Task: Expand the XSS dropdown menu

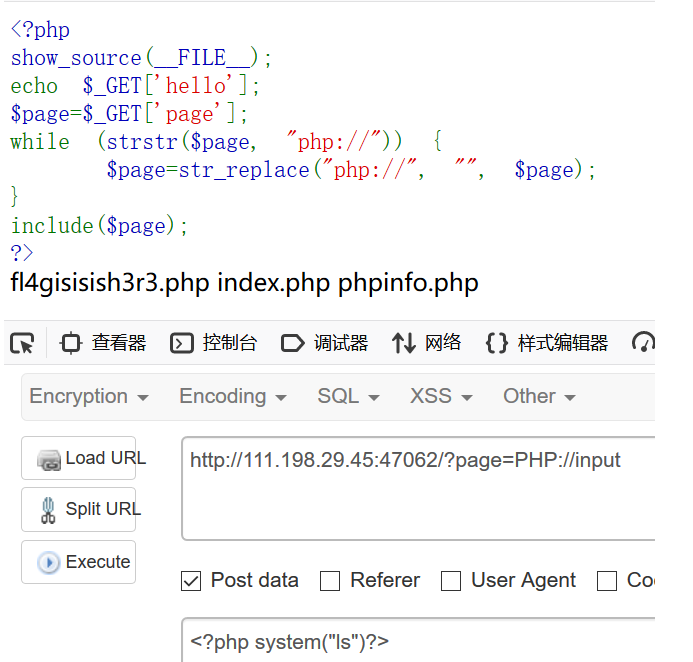Action: [441, 396]
